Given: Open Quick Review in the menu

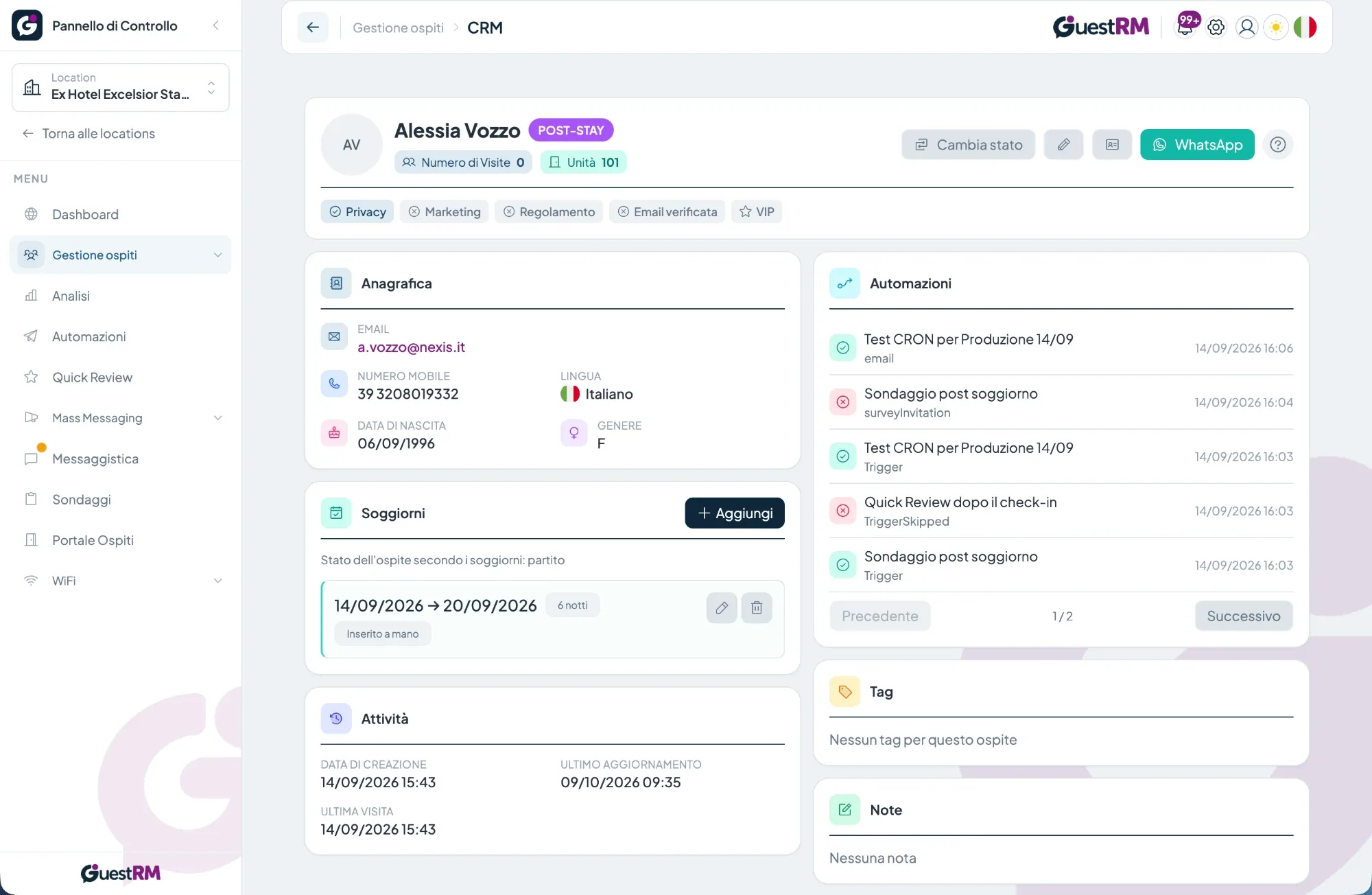Looking at the screenshot, I should pyautogui.click(x=121, y=377).
